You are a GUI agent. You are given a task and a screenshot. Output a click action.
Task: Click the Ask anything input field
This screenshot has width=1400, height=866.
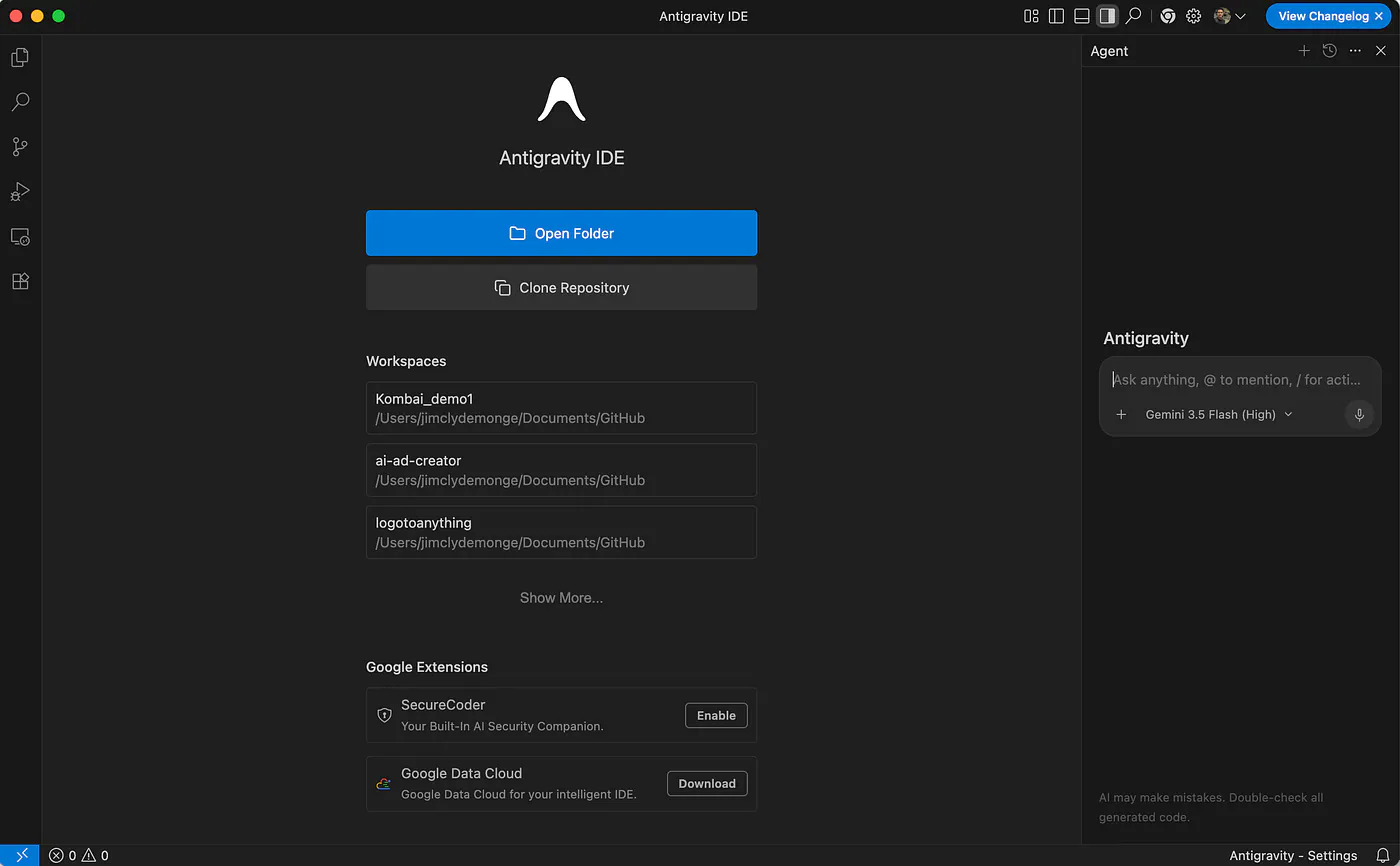point(1239,380)
